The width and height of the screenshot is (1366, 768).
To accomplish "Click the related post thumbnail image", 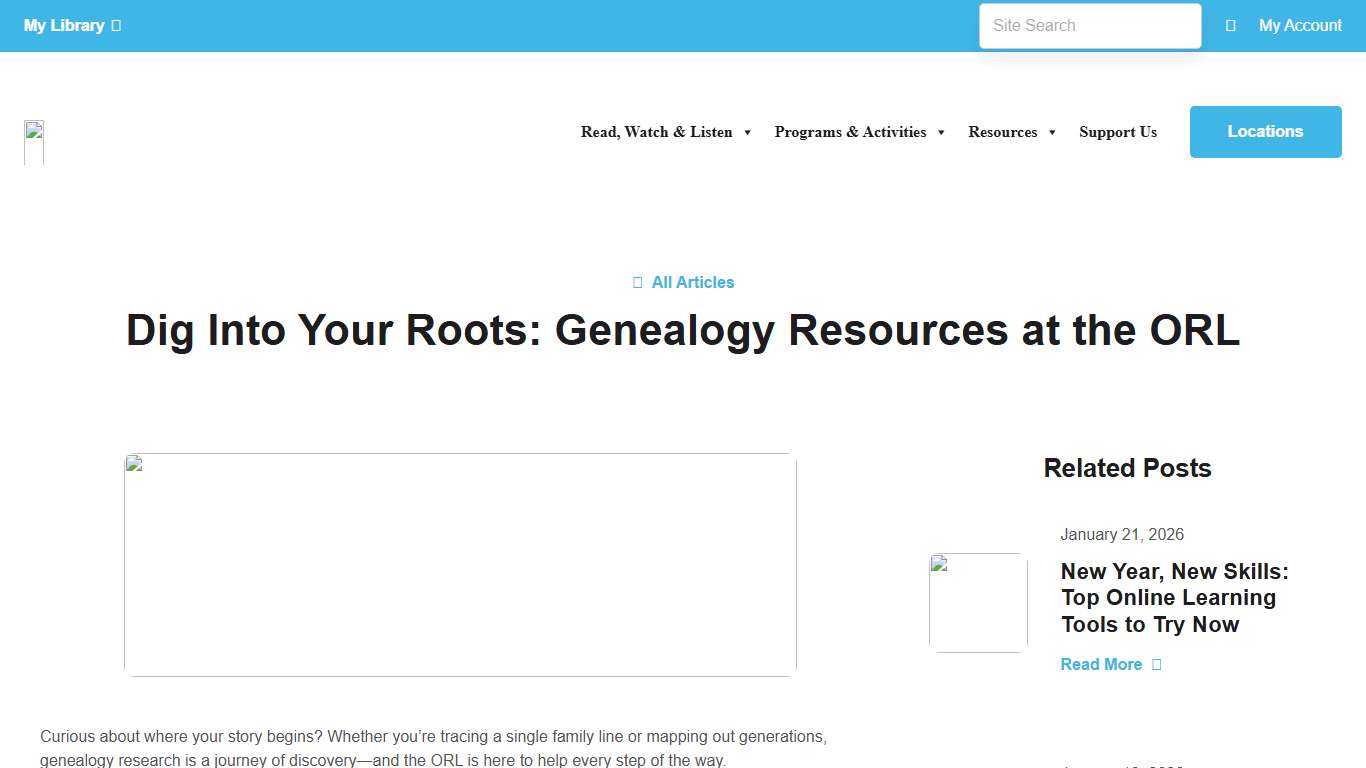I will (x=978, y=602).
